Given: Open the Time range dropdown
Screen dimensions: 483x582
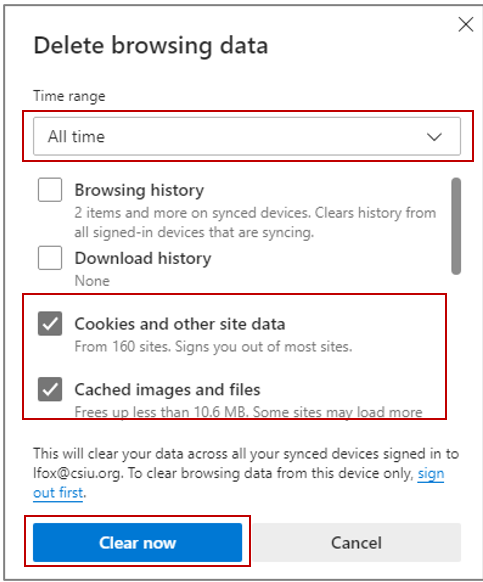Looking at the screenshot, I should tap(247, 136).
